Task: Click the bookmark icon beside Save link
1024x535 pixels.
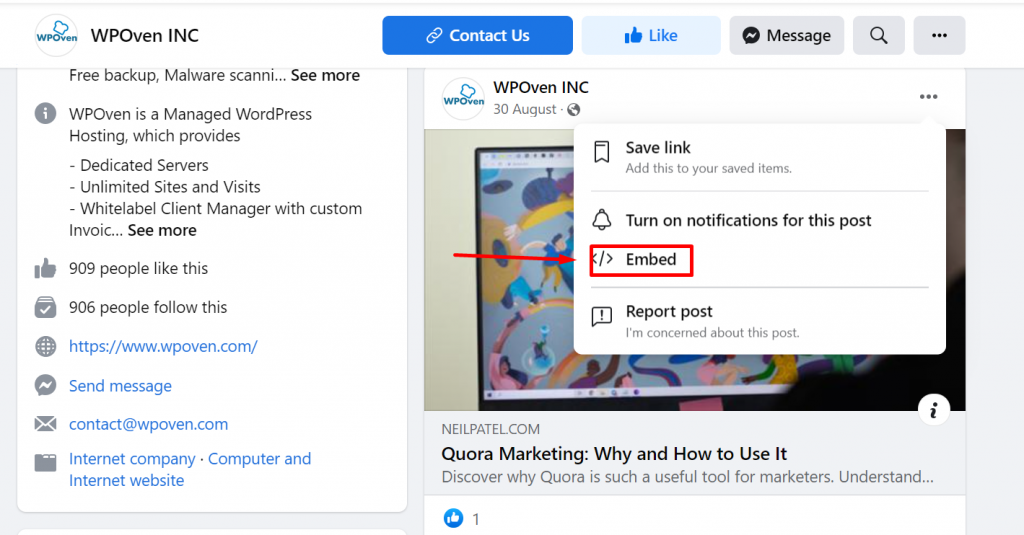Action: (x=601, y=152)
